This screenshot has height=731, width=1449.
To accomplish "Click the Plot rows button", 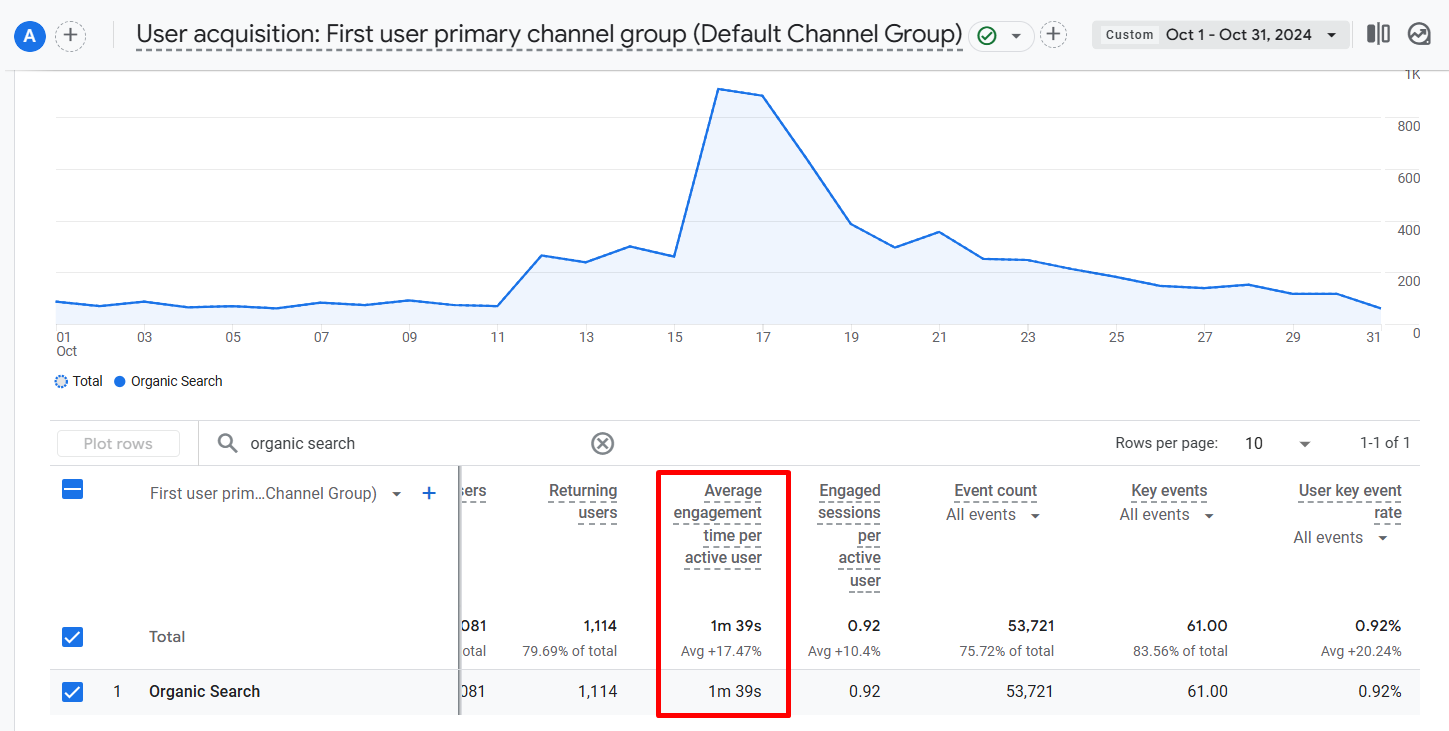I will (118, 443).
